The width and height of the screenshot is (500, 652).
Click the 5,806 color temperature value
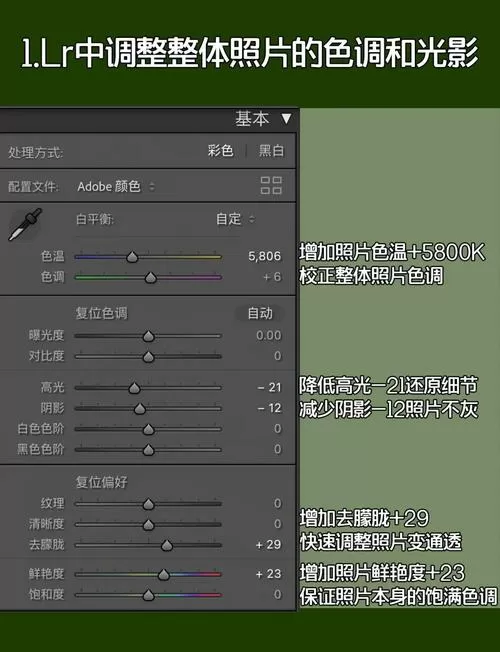265,256
